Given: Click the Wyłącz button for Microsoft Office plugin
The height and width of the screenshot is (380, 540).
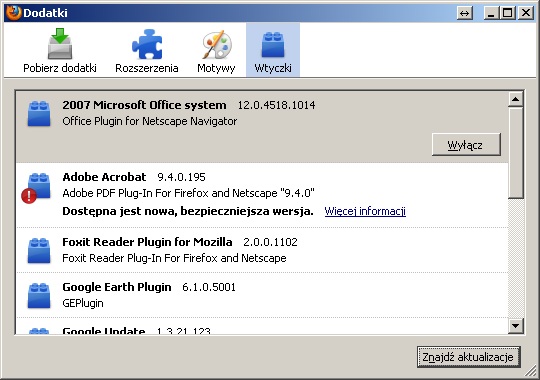Looking at the screenshot, I should click(x=466, y=145).
